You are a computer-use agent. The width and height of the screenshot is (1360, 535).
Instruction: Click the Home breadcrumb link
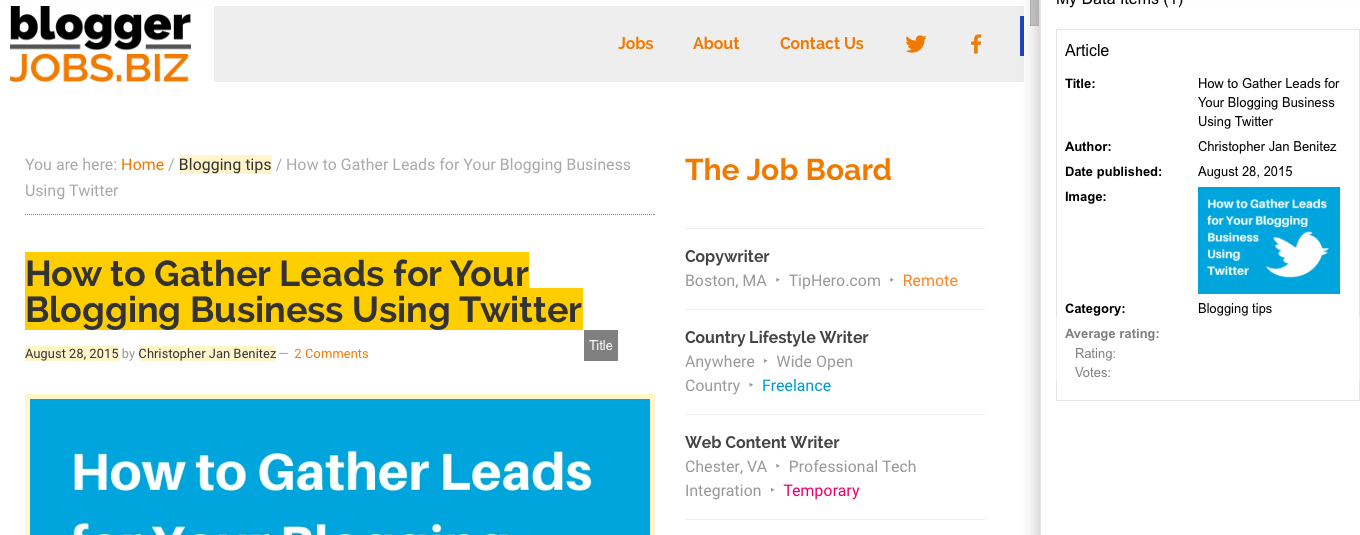(x=142, y=165)
